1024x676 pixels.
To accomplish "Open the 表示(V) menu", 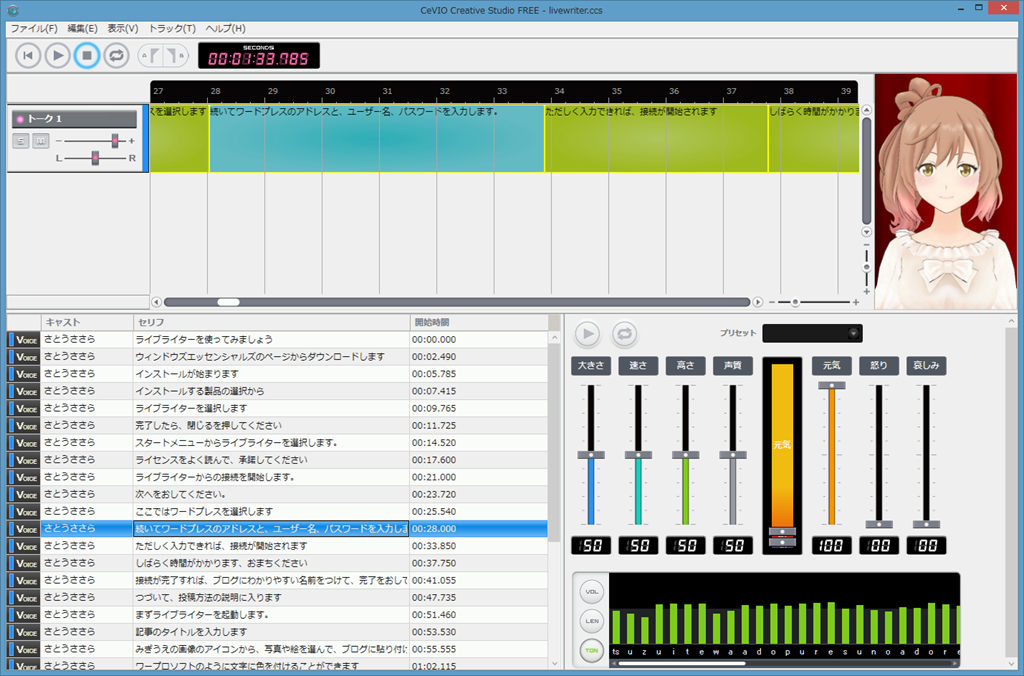I will pyautogui.click(x=123, y=28).
